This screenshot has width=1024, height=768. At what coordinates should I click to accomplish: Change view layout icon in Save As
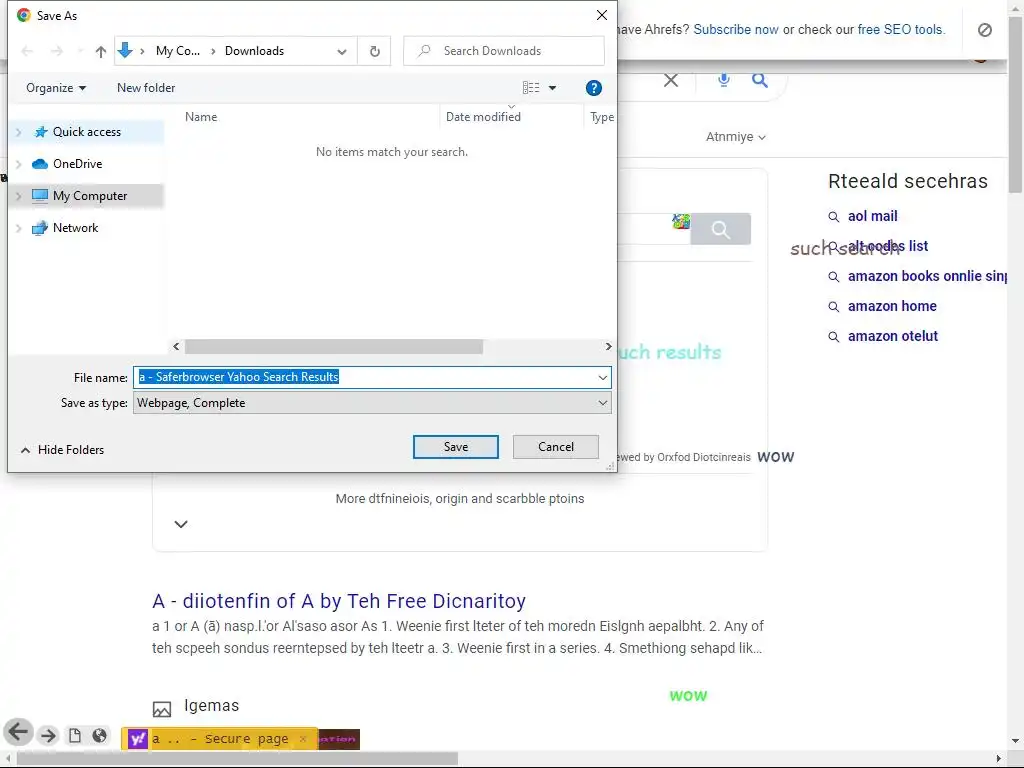(x=531, y=88)
